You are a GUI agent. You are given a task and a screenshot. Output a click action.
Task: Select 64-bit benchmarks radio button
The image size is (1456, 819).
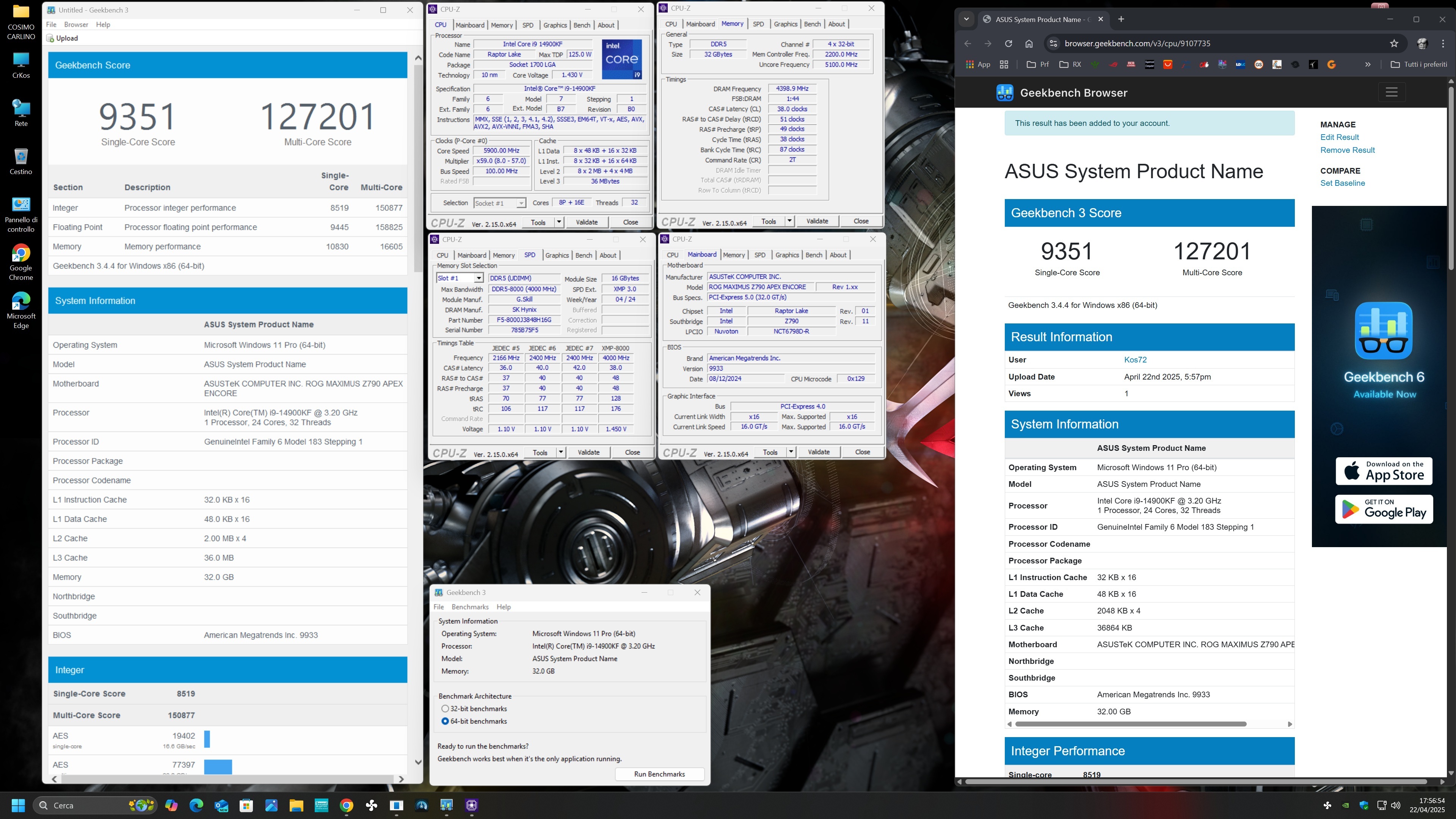pos(445,721)
